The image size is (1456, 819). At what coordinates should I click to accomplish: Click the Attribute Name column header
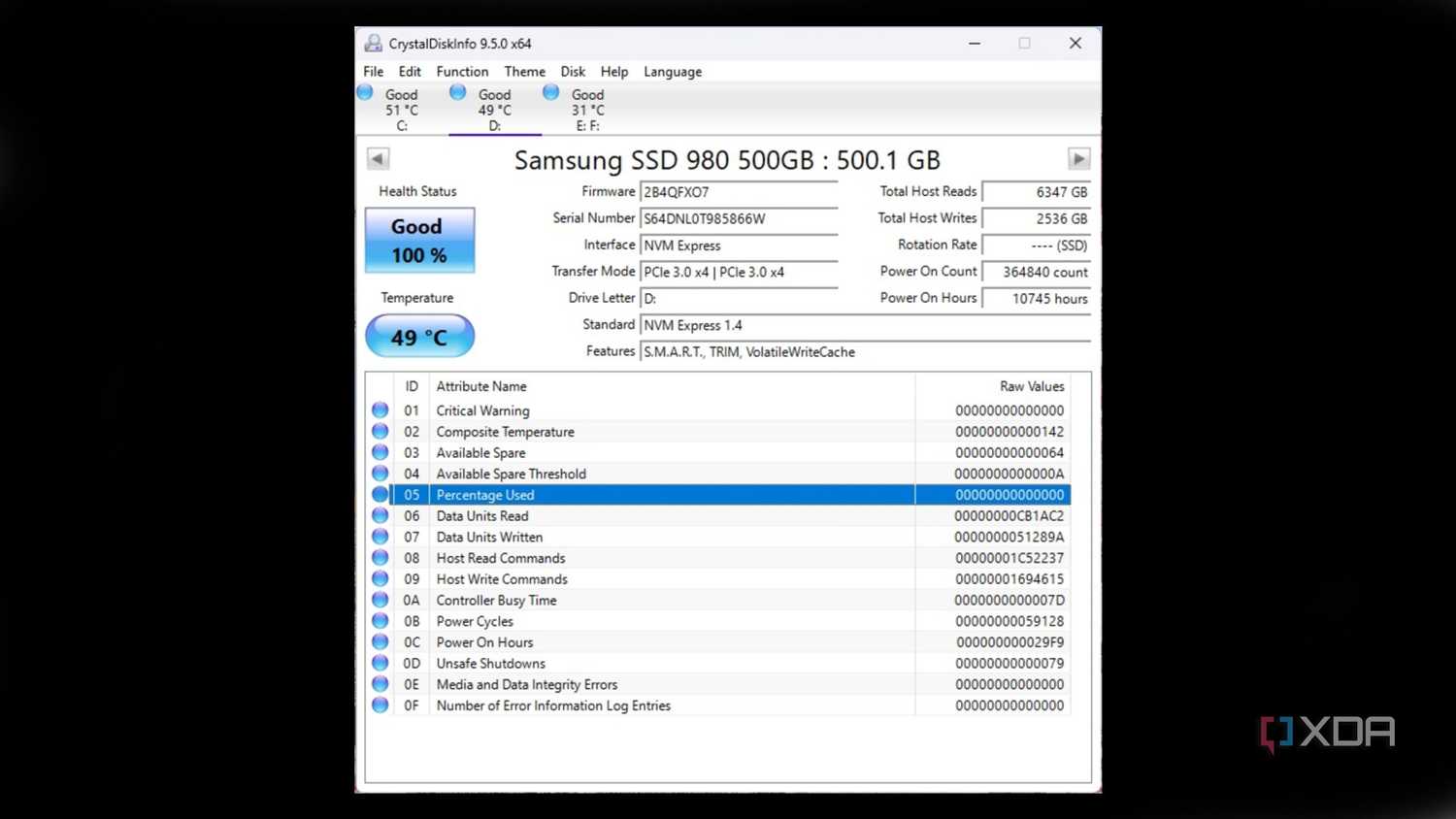click(671, 386)
